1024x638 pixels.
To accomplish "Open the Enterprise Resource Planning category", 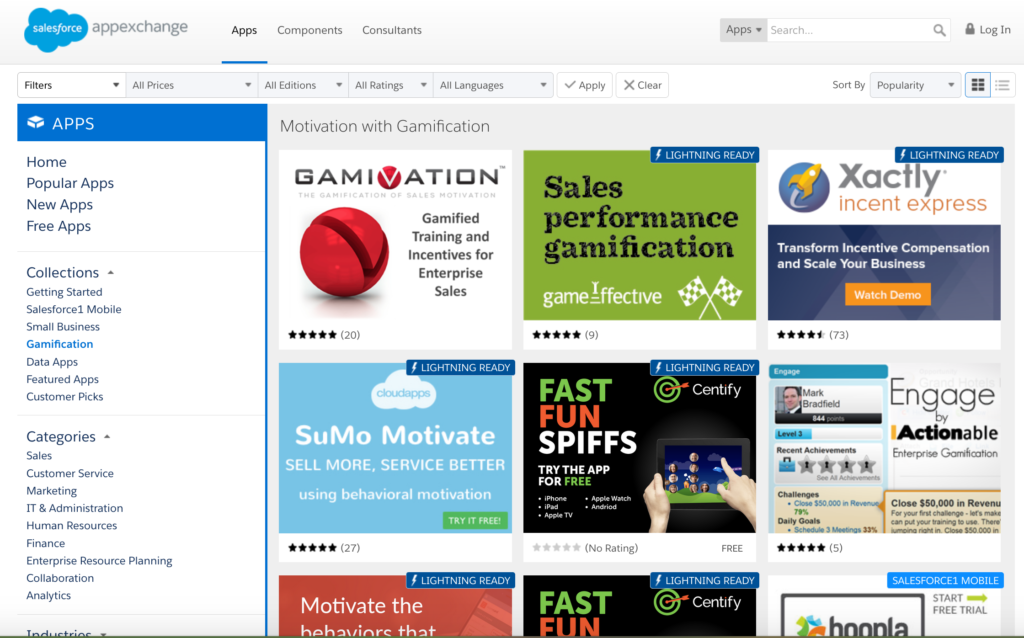I will point(99,561).
